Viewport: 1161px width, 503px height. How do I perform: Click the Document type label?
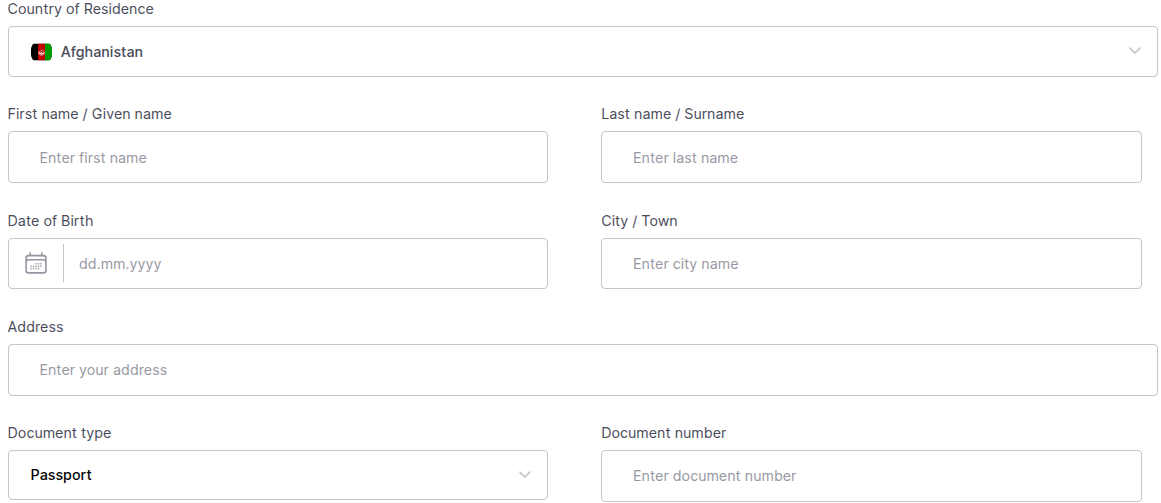point(60,433)
